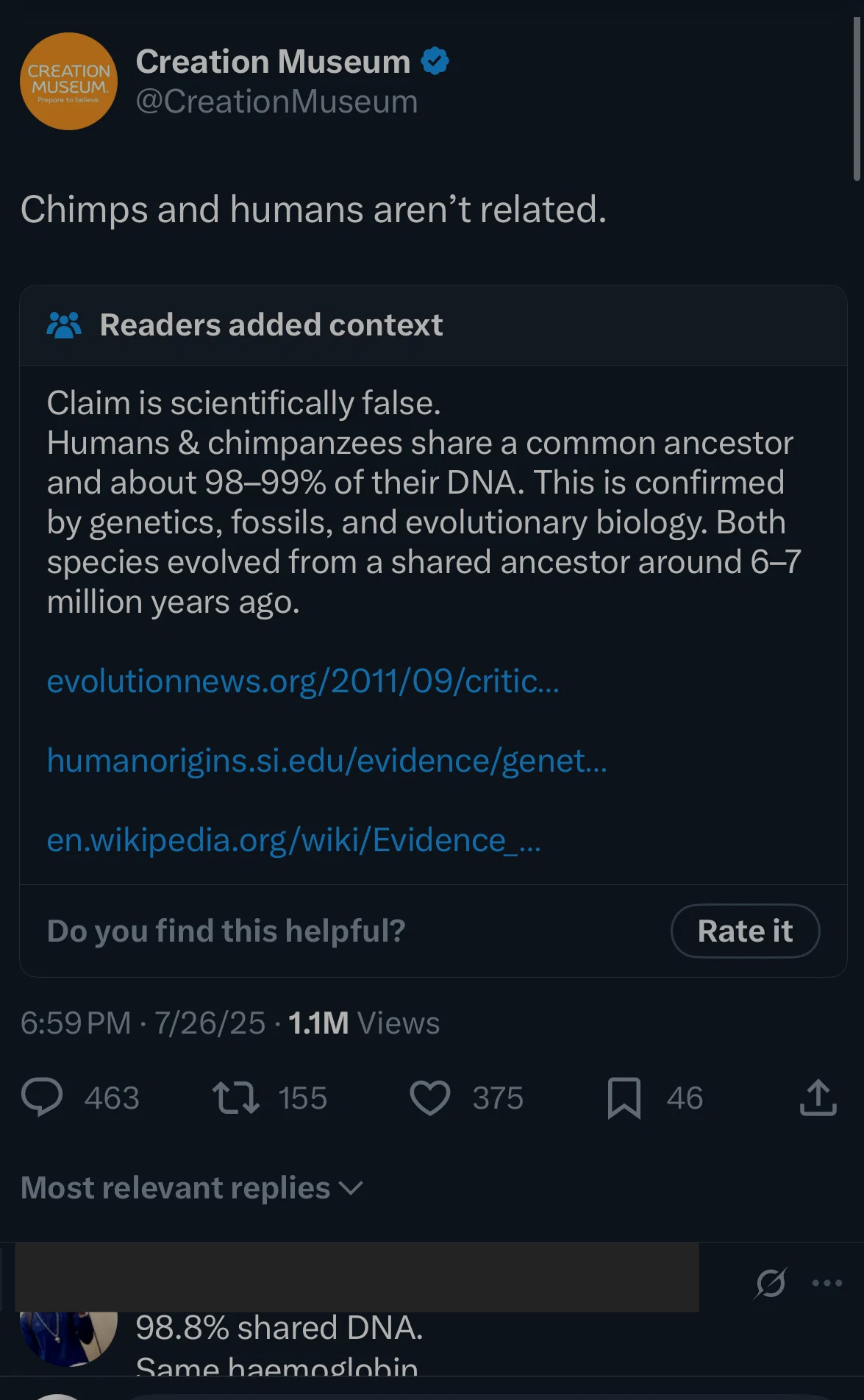Click the Readers added context community icon
The image size is (864, 1400).
click(x=65, y=324)
